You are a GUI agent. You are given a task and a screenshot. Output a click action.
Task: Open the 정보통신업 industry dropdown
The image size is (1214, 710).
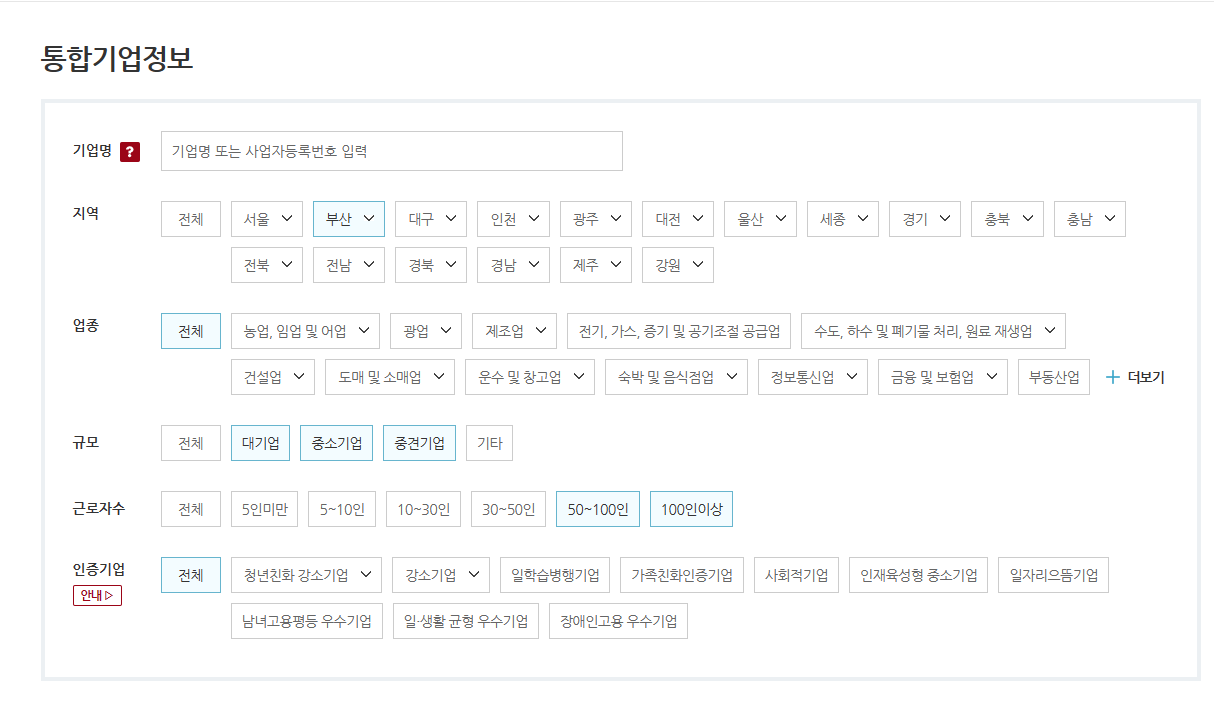(x=813, y=377)
